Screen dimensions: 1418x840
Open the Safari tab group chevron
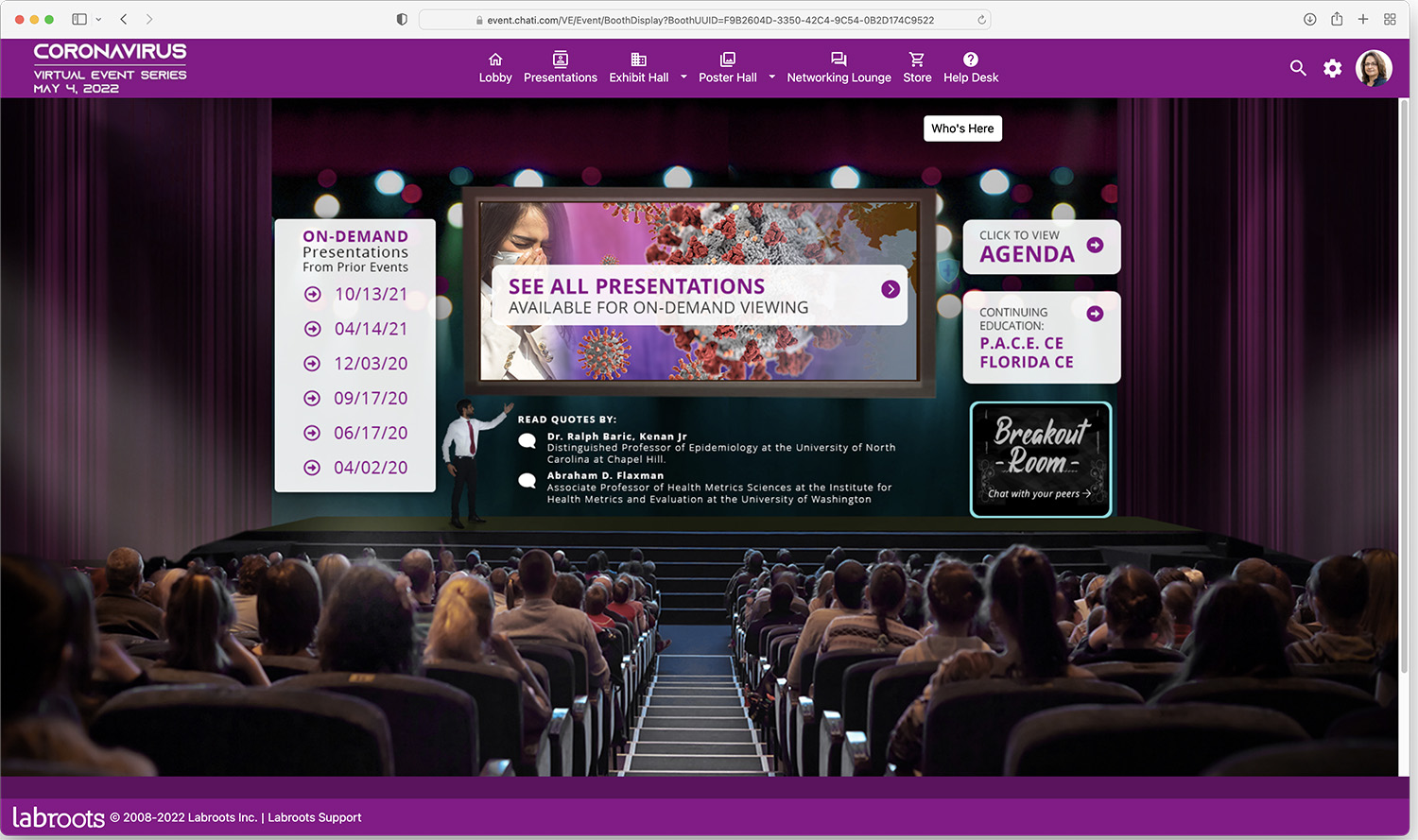click(98, 19)
